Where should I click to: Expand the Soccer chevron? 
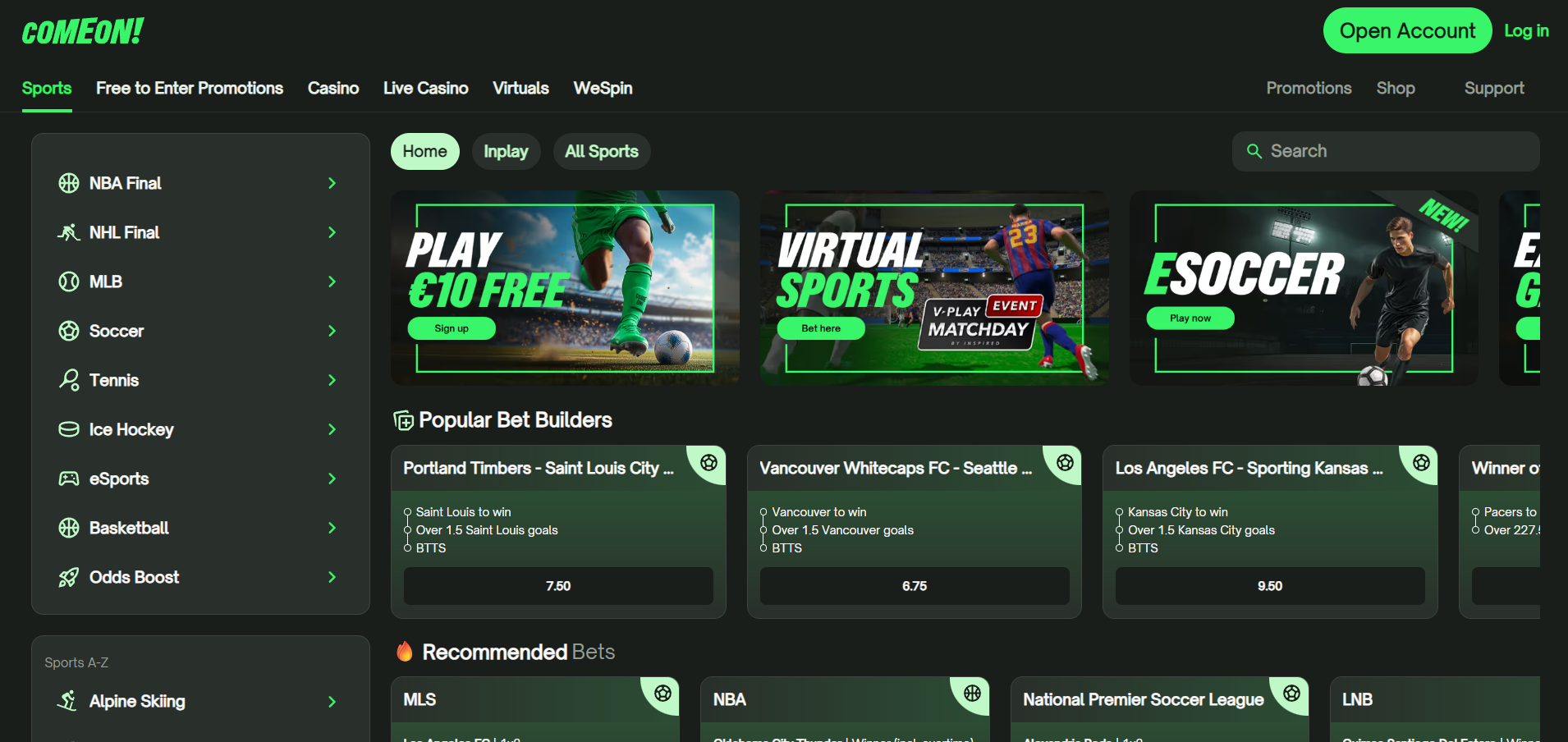(332, 331)
